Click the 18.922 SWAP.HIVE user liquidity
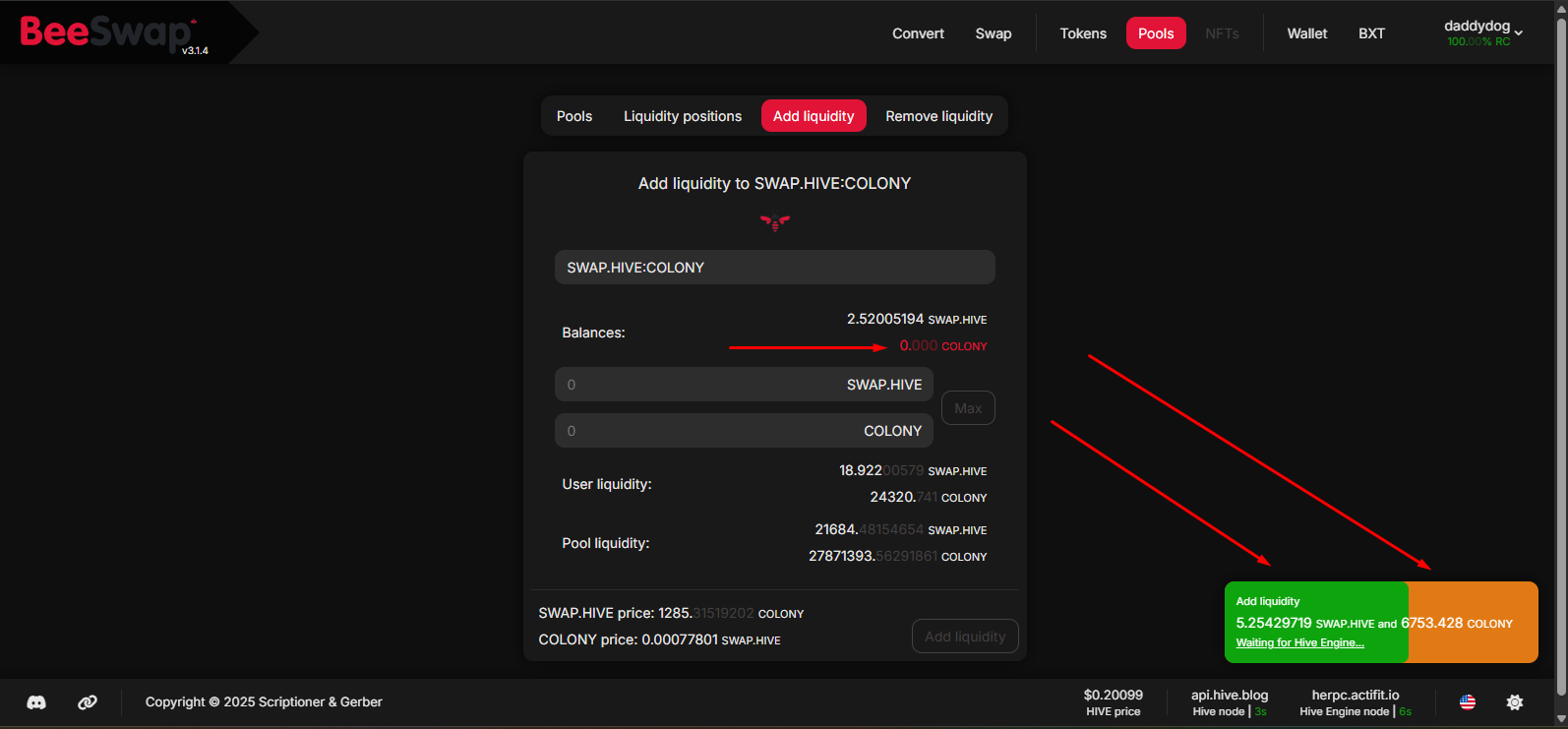 tap(913, 470)
